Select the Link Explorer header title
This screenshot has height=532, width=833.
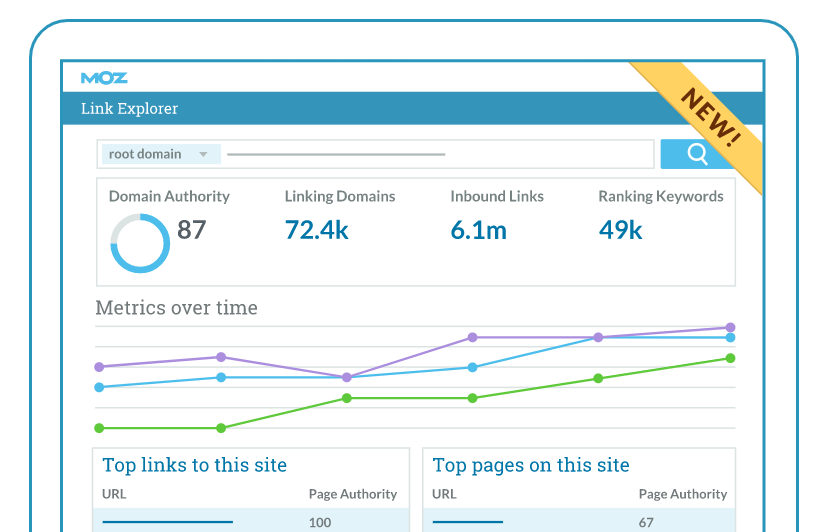click(x=129, y=108)
